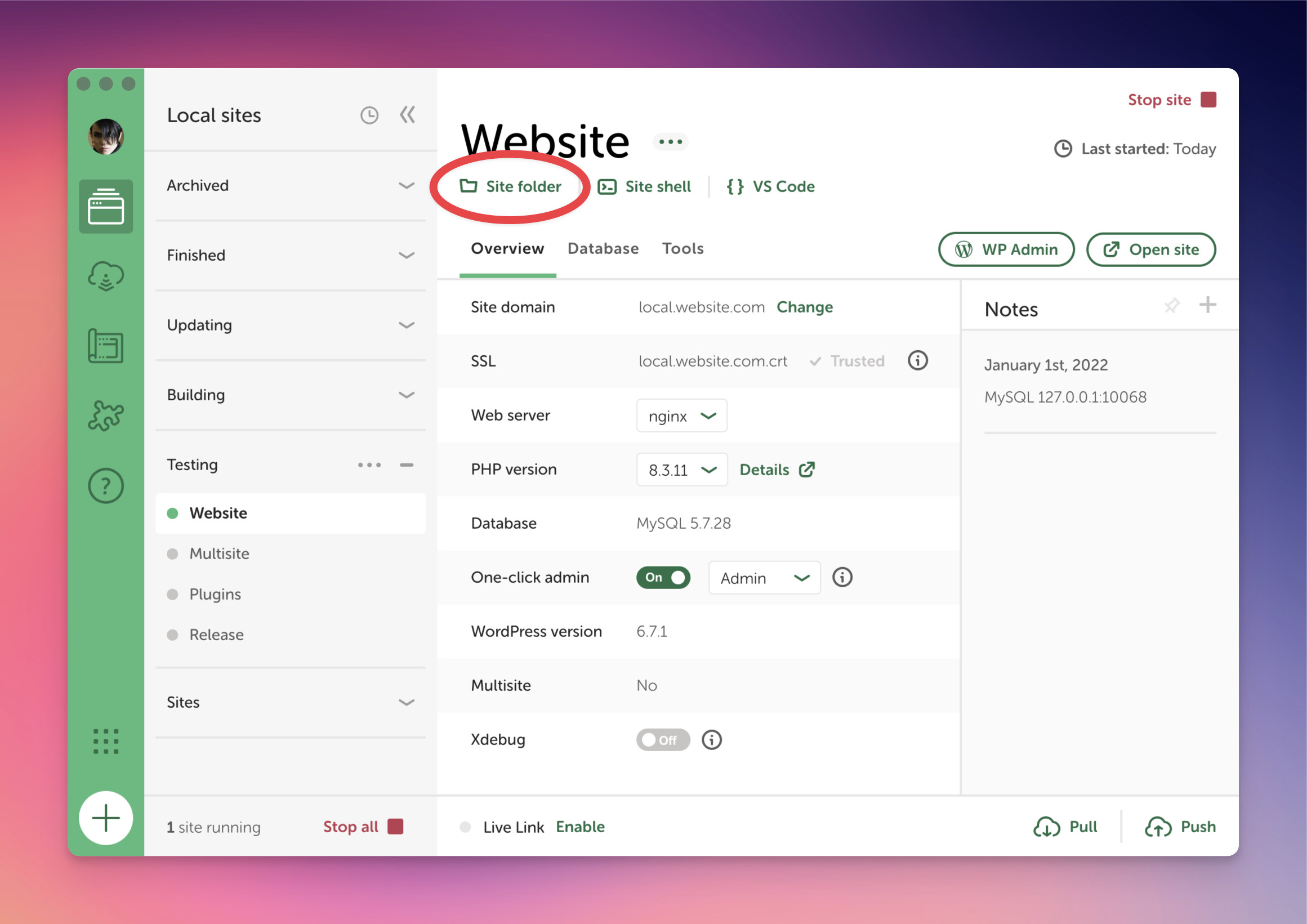Open the January 1st, 2022 note

coord(1046,365)
